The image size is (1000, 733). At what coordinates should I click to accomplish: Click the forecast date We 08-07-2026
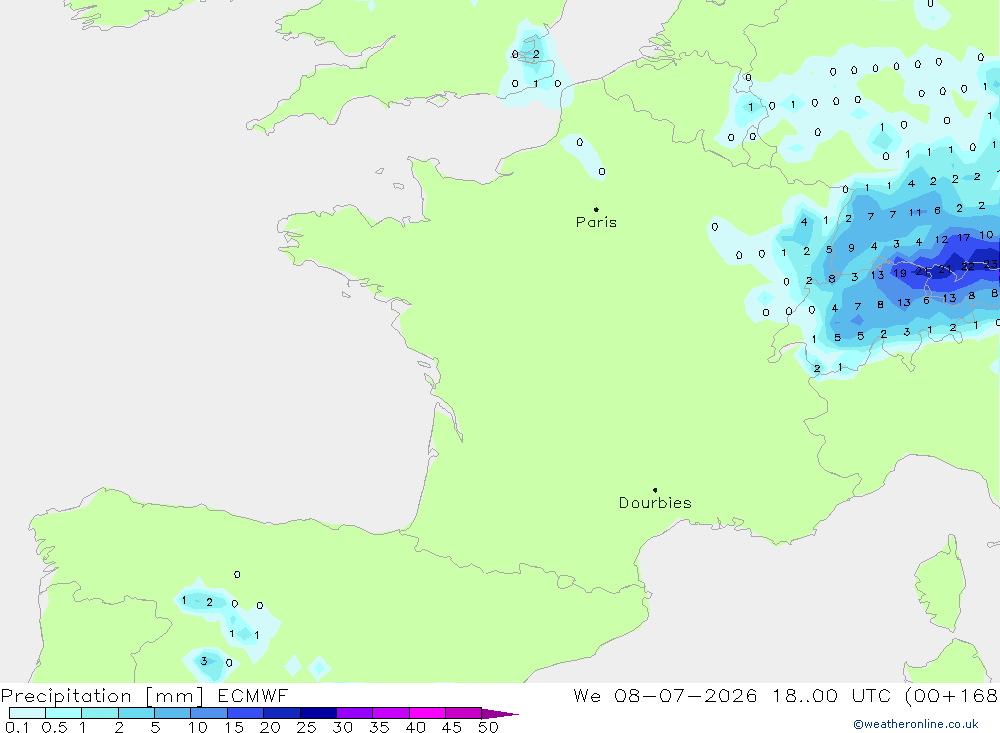pyautogui.click(x=665, y=695)
